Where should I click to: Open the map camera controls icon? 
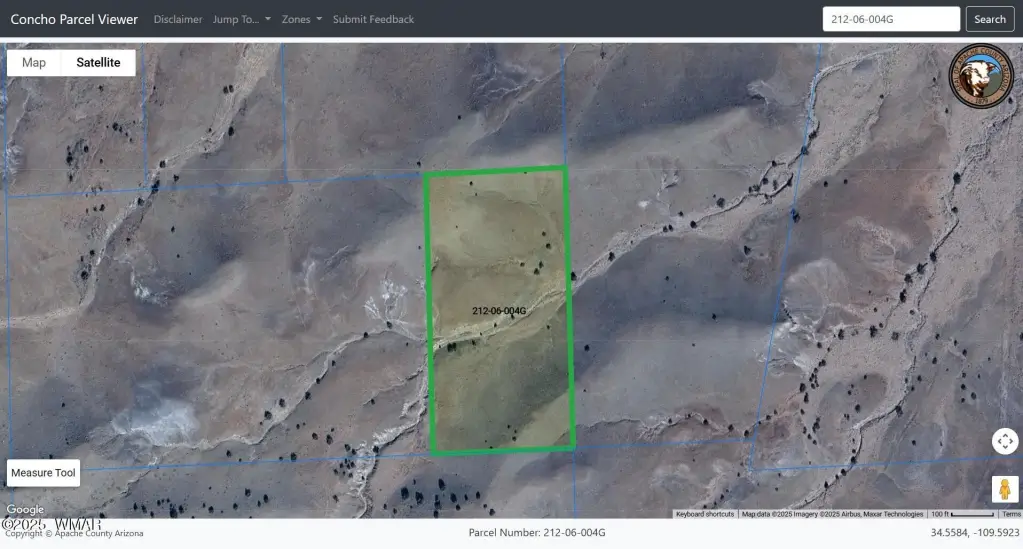click(x=1004, y=441)
